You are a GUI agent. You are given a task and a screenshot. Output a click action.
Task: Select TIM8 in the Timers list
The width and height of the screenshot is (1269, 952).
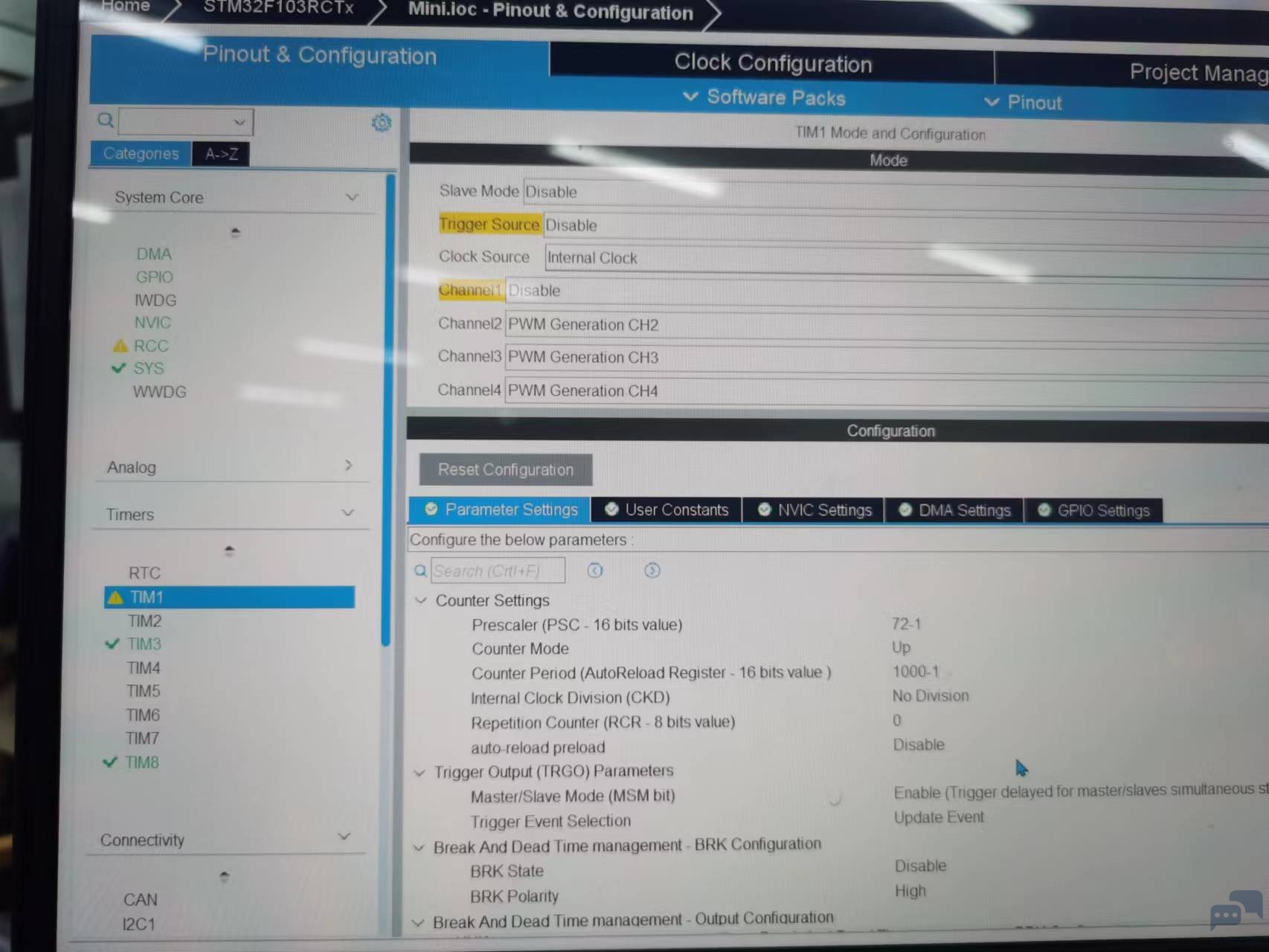pos(141,762)
